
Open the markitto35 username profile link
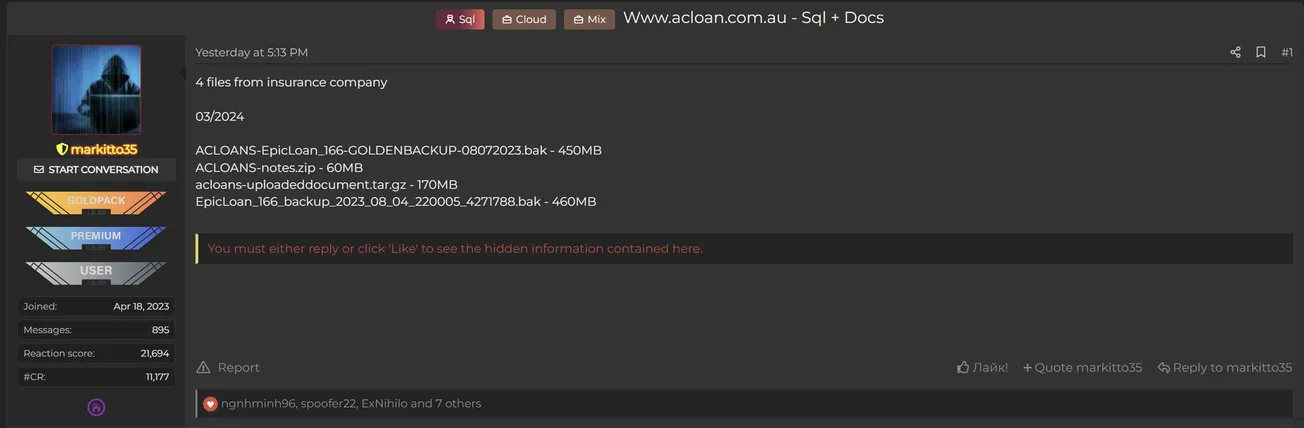tap(103, 149)
